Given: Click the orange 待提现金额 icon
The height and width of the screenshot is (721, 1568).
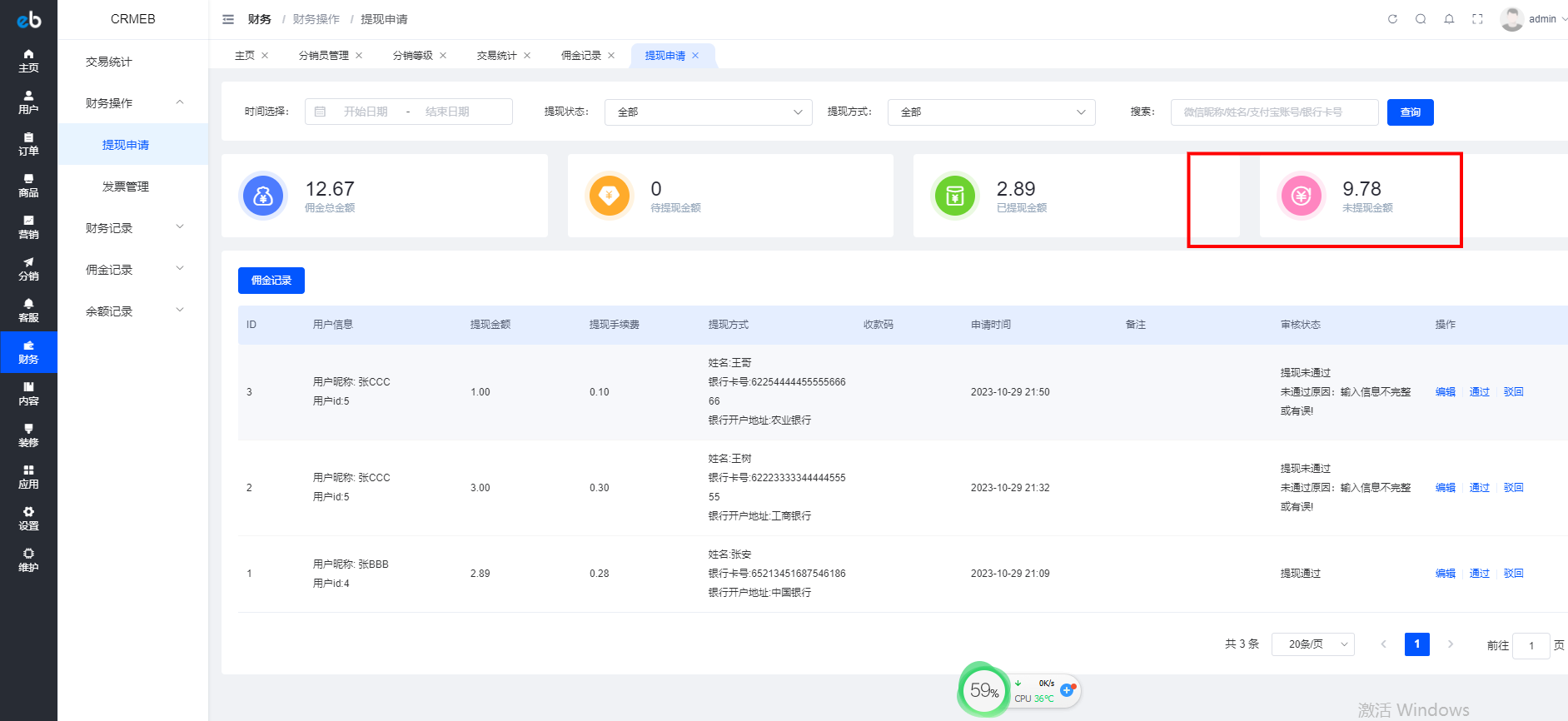Looking at the screenshot, I should [x=610, y=196].
